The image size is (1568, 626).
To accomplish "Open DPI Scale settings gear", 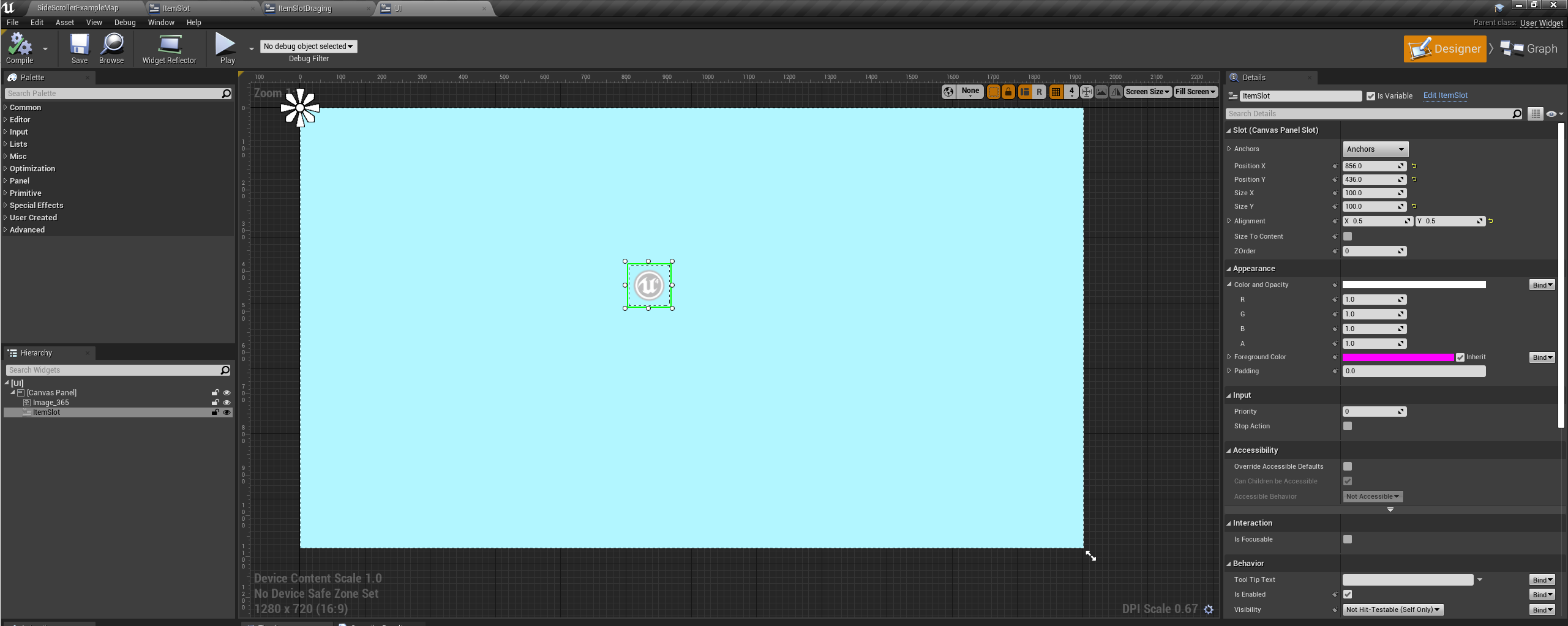I will [x=1209, y=609].
